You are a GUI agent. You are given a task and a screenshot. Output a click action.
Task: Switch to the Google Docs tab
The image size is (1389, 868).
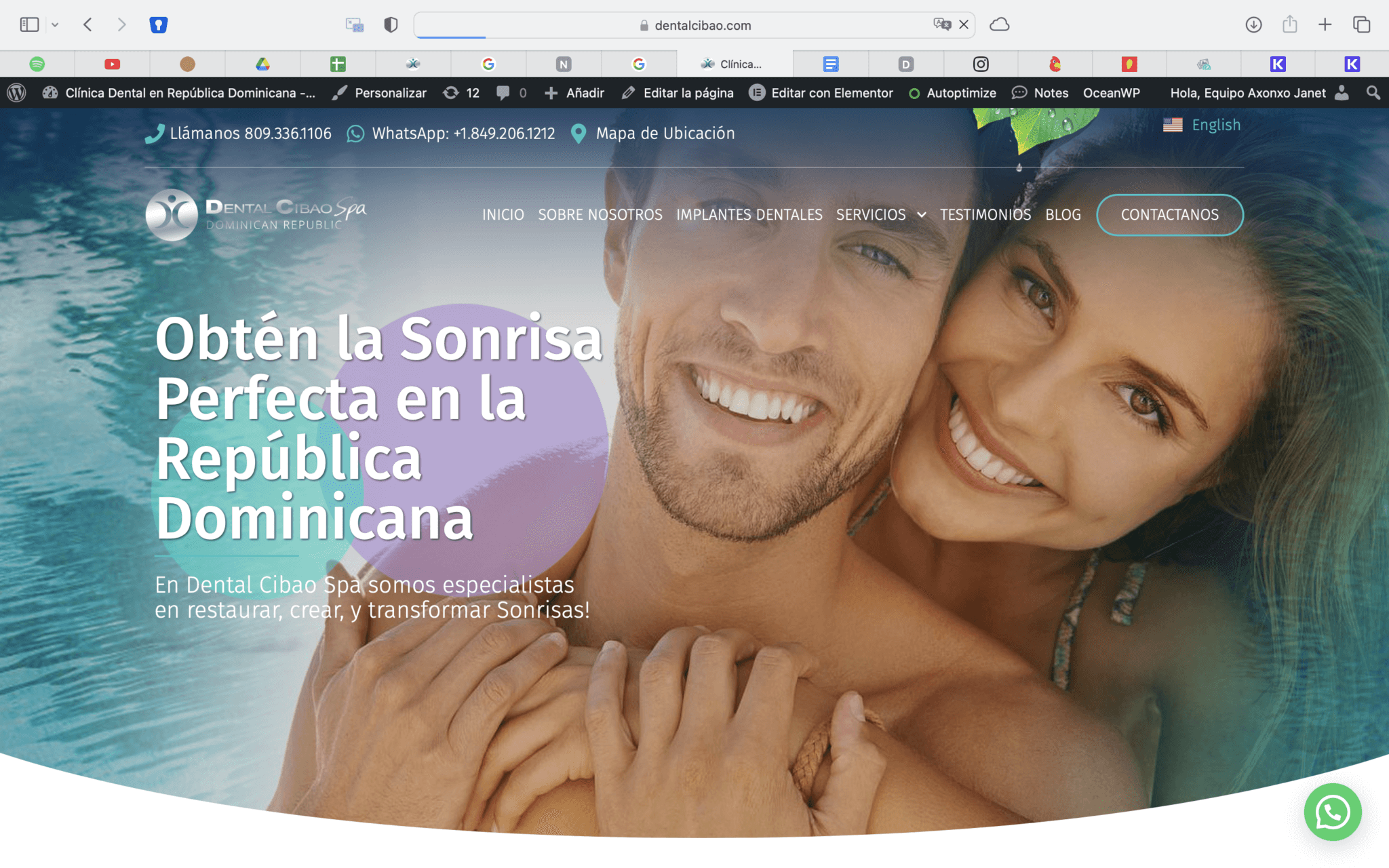(831, 64)
